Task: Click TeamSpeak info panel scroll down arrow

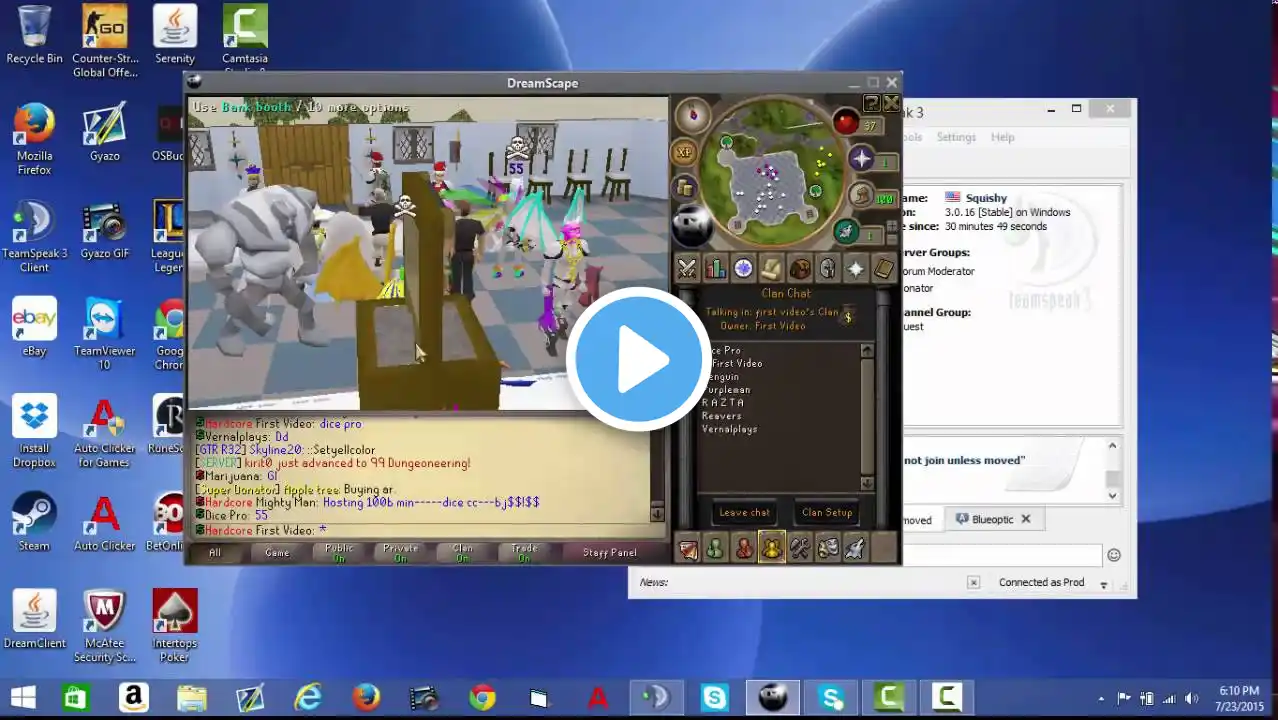Action: coord(1112,495)
